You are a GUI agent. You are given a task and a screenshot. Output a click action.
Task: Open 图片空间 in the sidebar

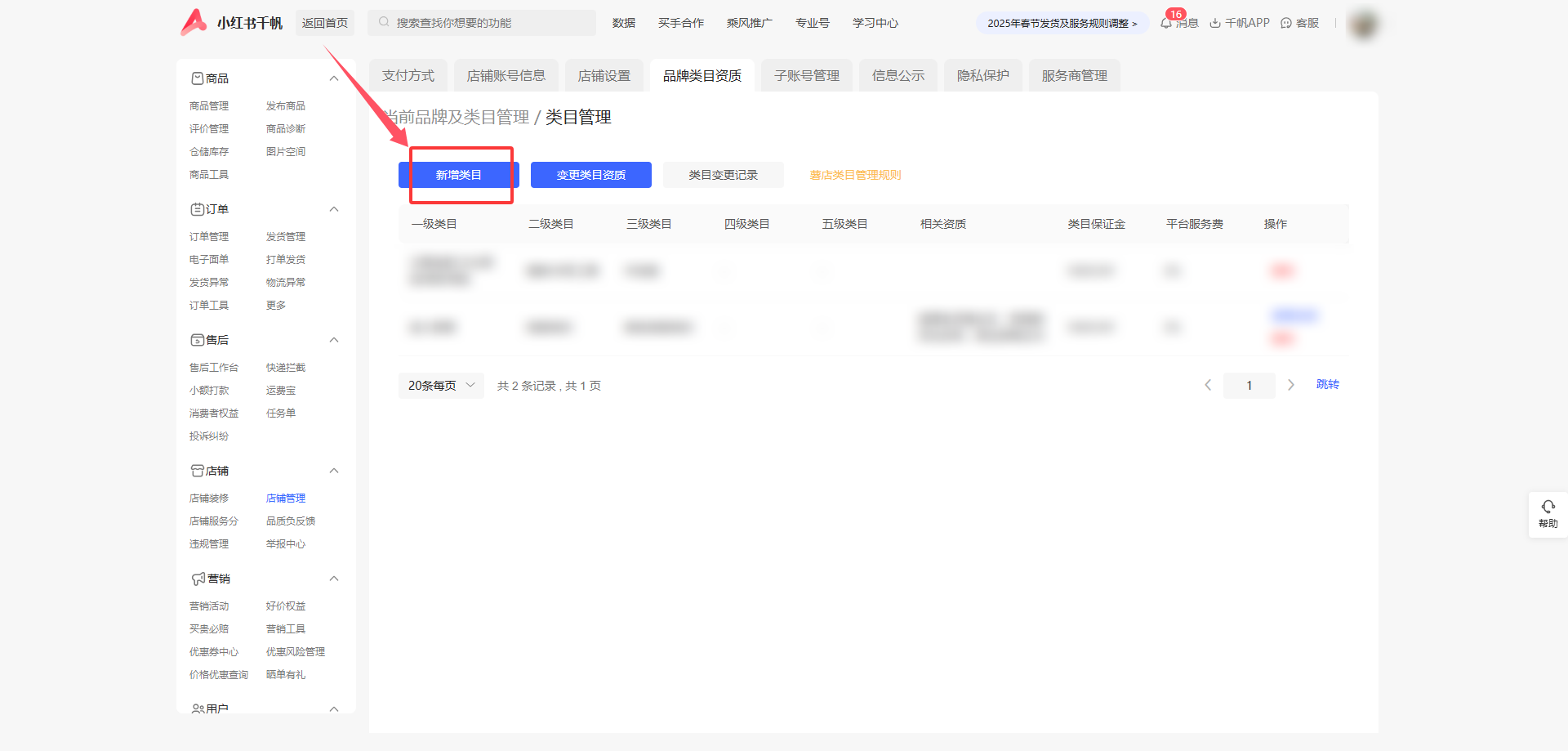[x=286, y=152]
